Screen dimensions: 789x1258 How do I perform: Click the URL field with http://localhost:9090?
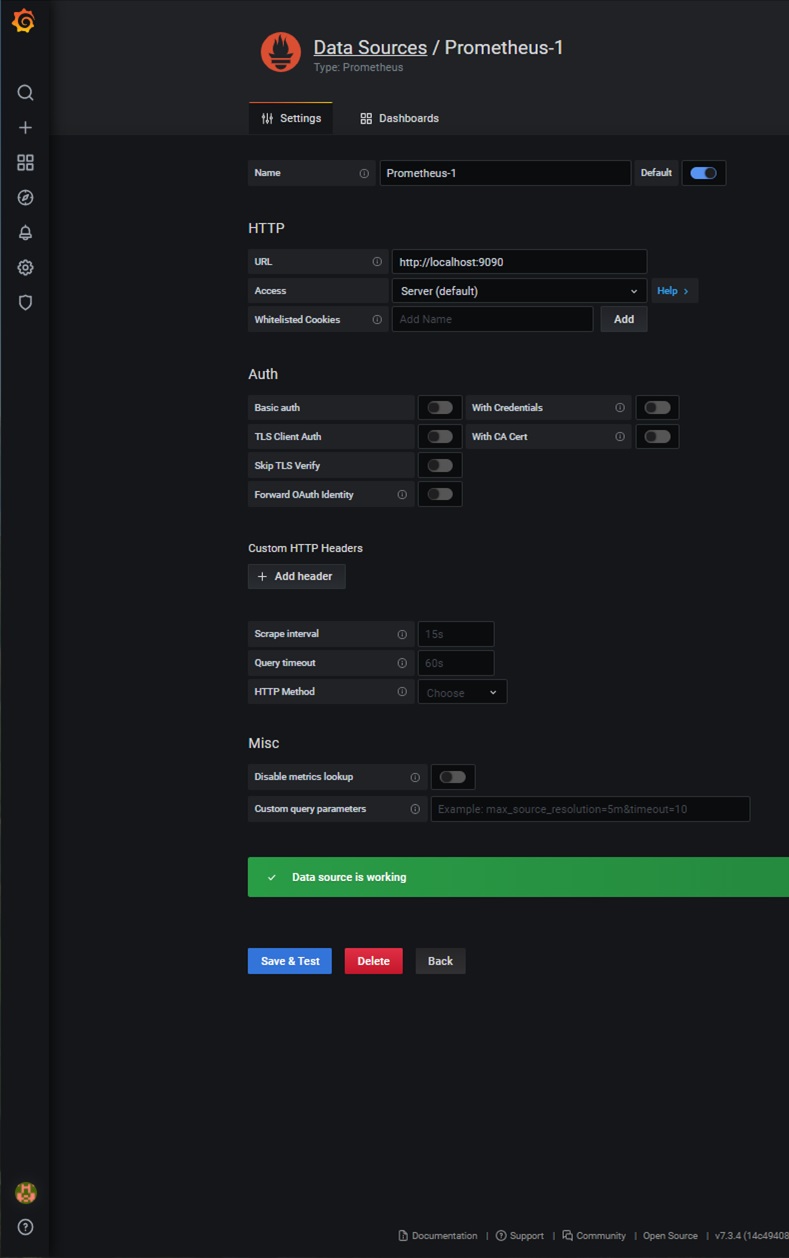click(520, 262)
